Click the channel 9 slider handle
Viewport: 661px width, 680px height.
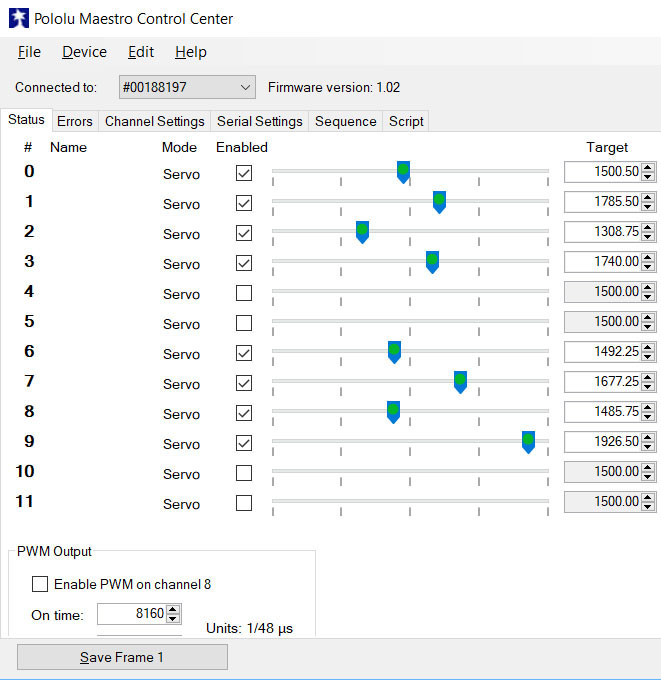point(528,442)
